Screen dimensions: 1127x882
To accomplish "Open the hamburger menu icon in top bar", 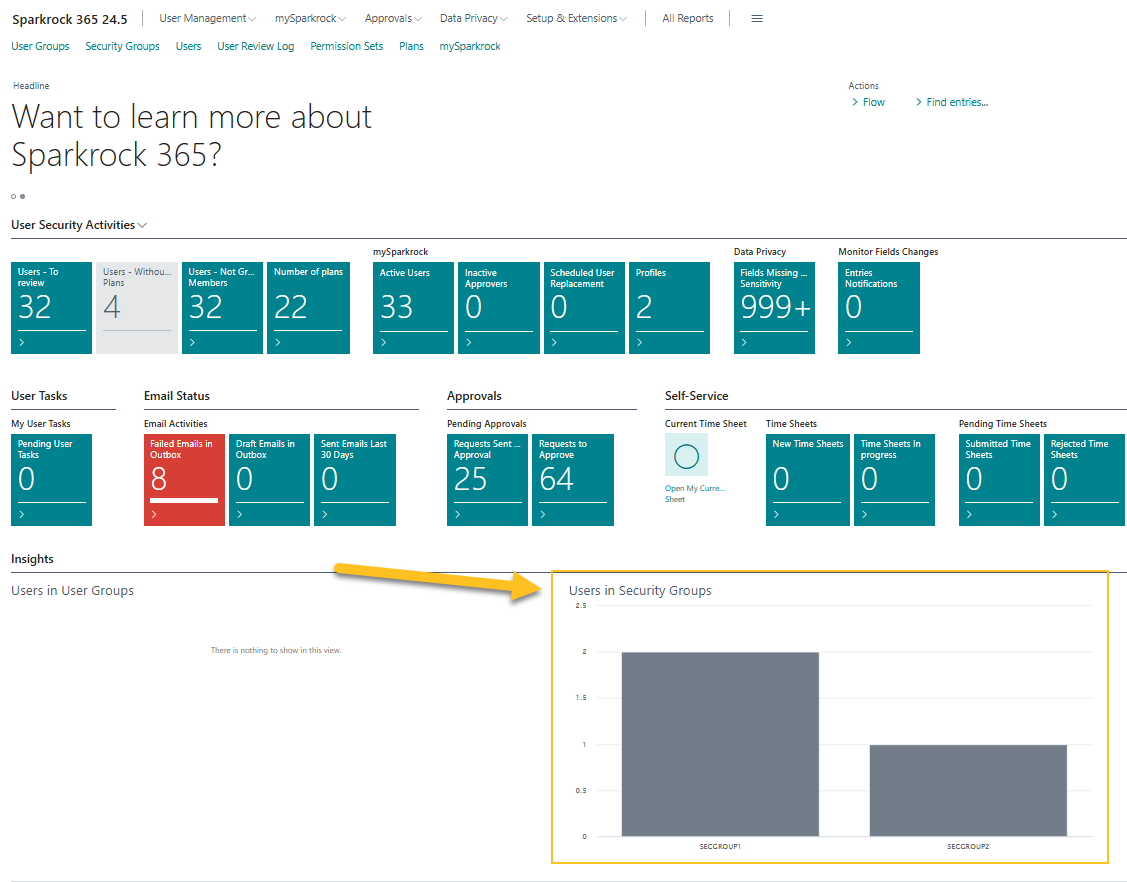I will click(x=757, y=18).
